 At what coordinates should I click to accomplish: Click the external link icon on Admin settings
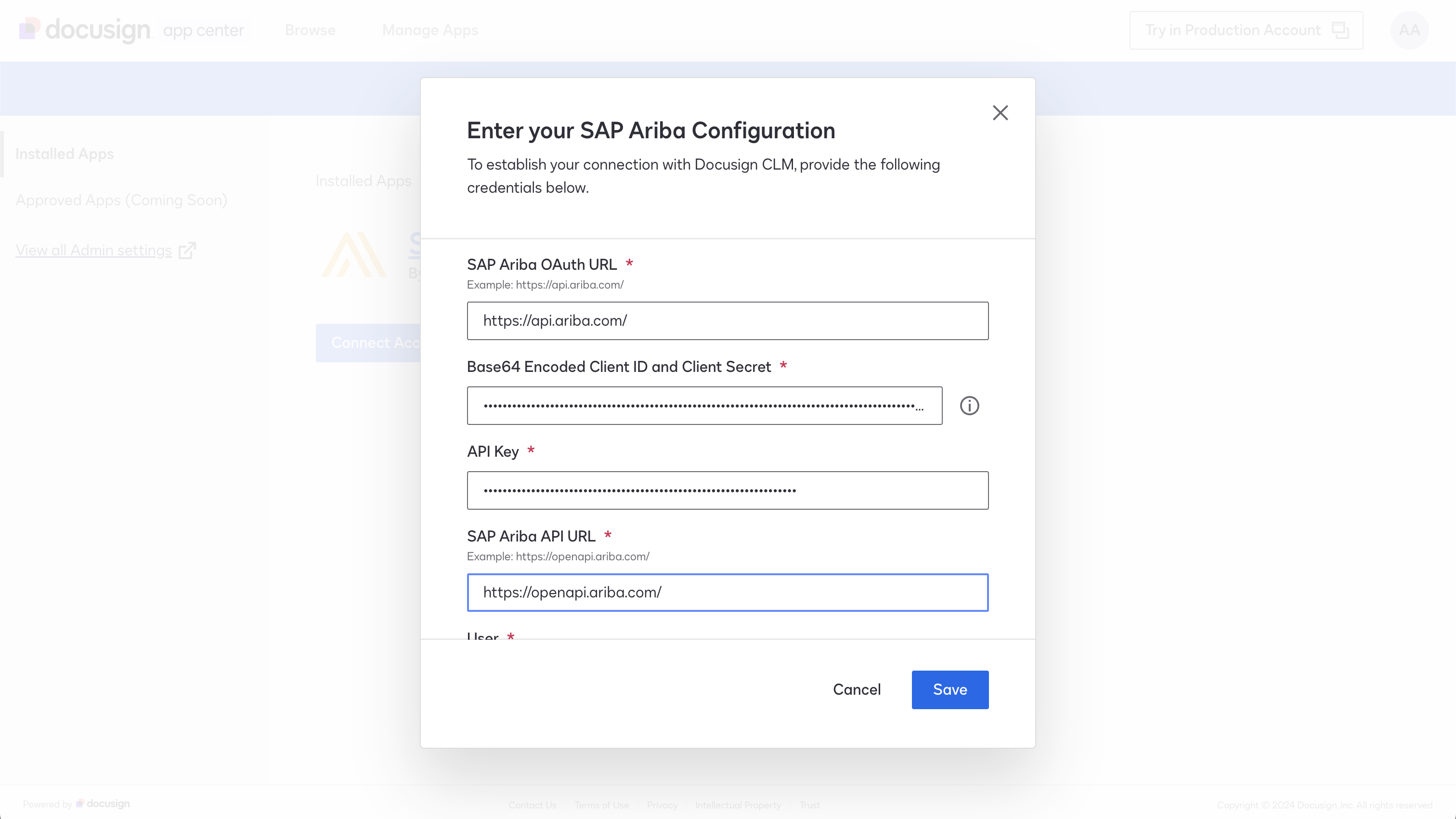pyautogui.click(x=186, y=250)
